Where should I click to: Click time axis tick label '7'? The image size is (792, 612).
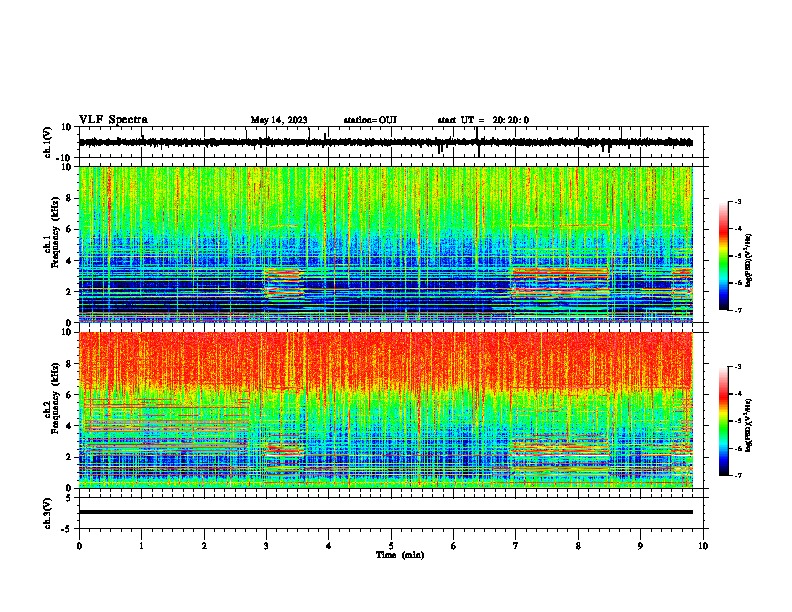(516, 546)
